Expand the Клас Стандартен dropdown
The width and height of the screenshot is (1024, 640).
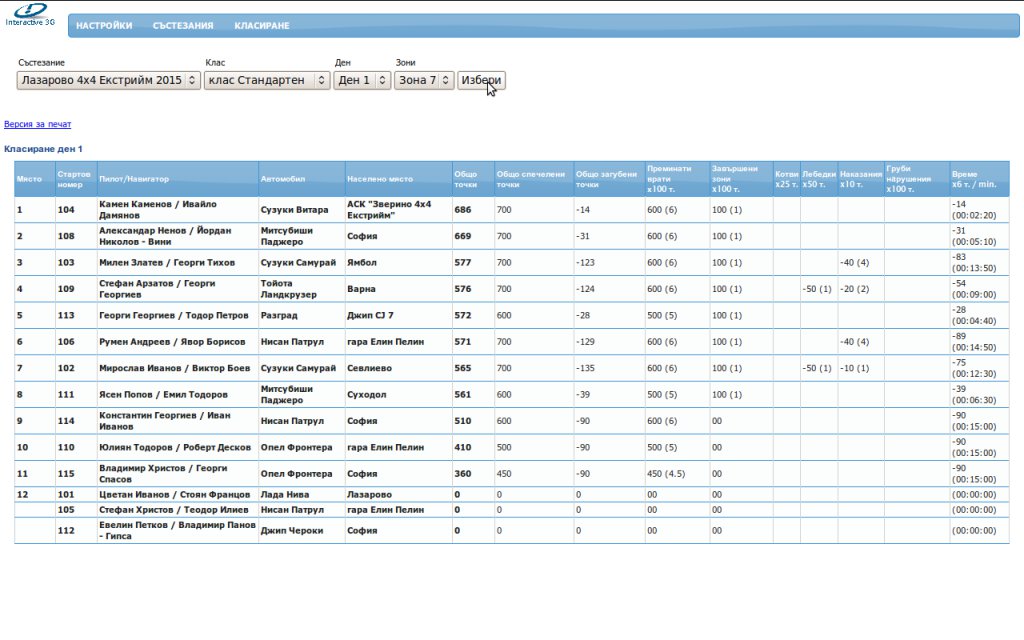(x=266, y=80)
